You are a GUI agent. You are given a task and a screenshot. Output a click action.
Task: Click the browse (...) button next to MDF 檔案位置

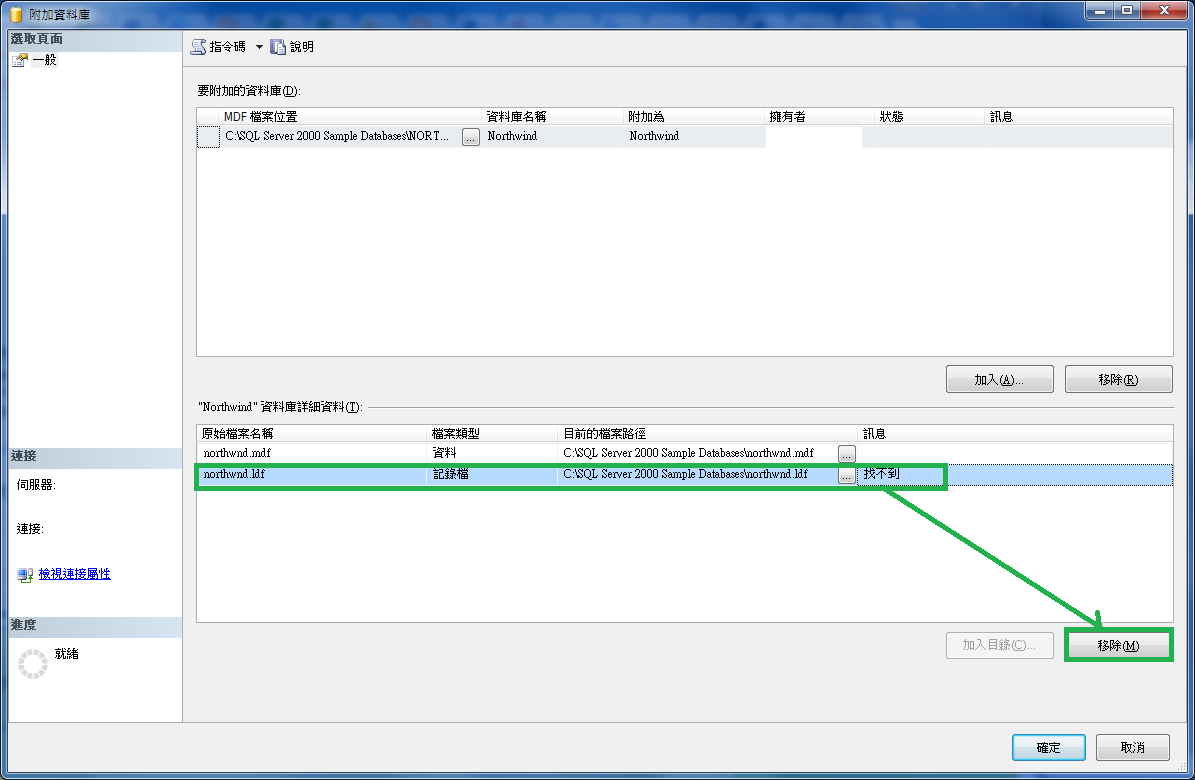(470, 137)
